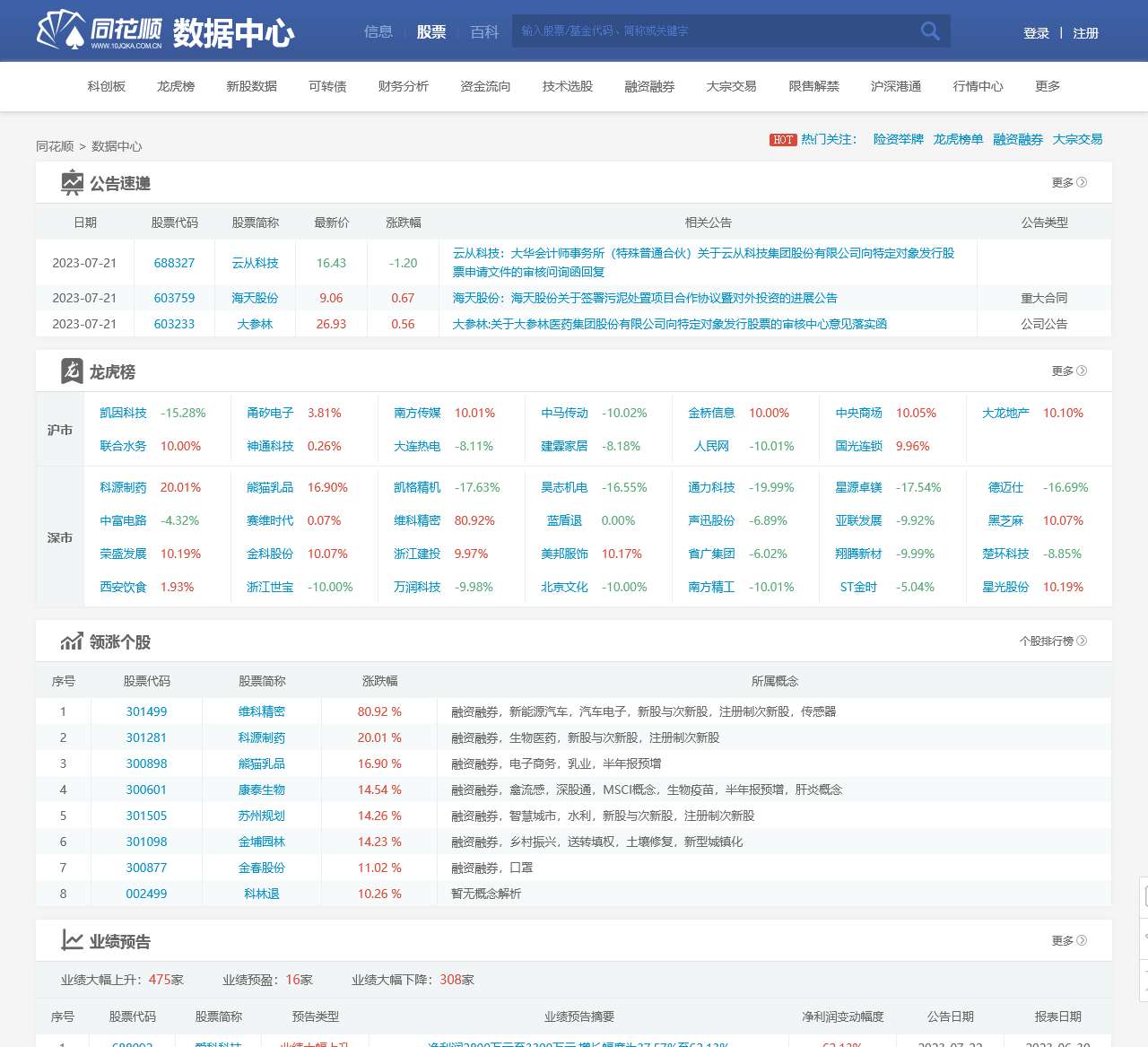
Task: Click 同花顺 breadcrumb link
Action: (x=55, y=146)
